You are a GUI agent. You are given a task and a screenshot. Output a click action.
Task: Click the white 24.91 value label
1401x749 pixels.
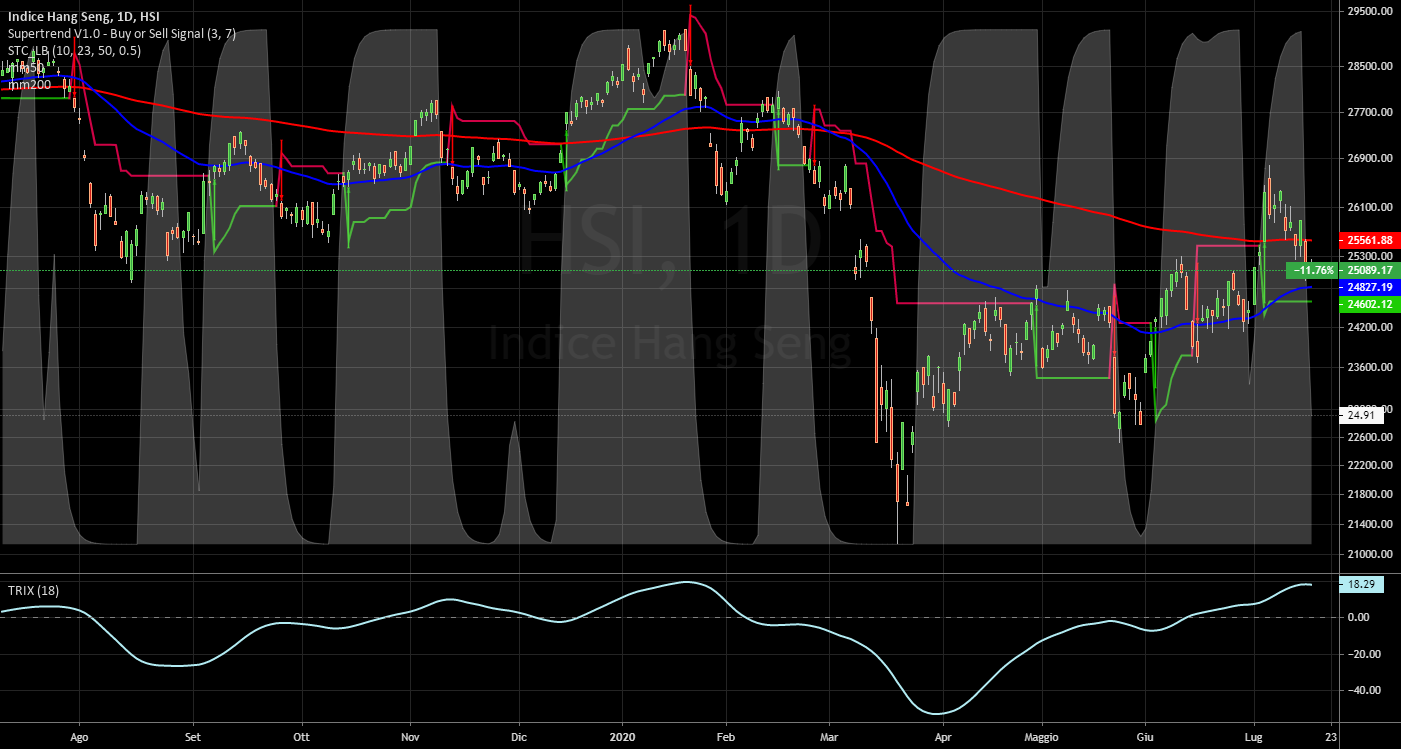tap(1361, 414)
